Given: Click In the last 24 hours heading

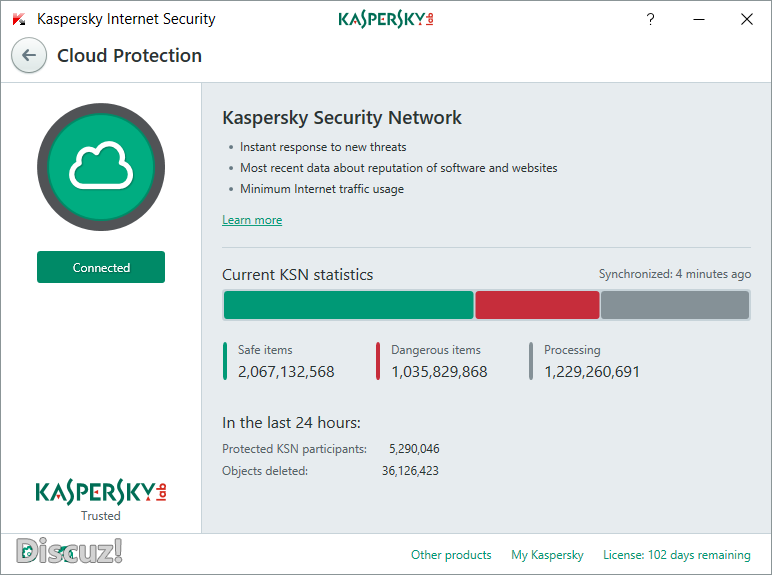Looking at the screenshot, I should 291,423.
